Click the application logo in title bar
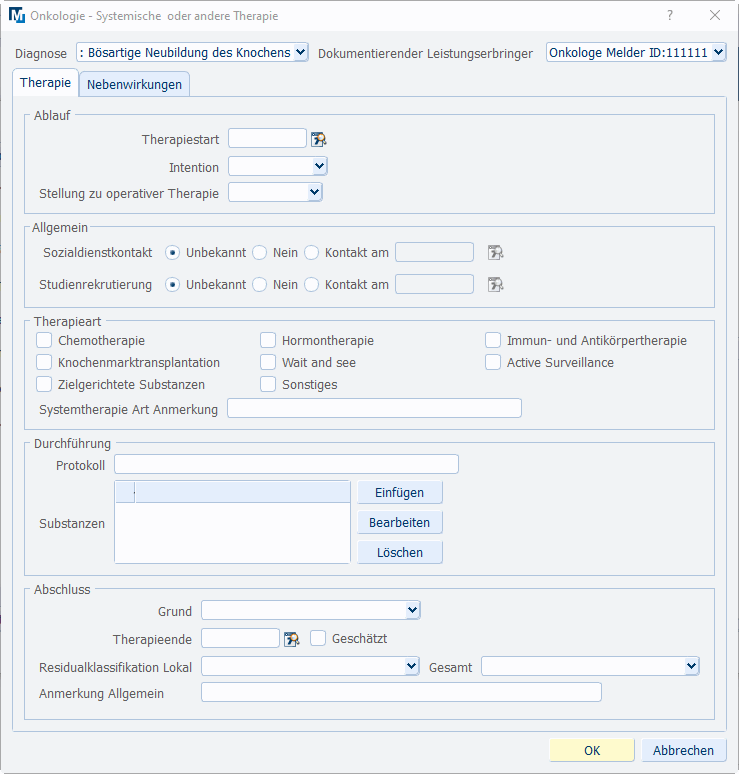The width and height of the screenshot is (739, 774). (x=16, y=16)
